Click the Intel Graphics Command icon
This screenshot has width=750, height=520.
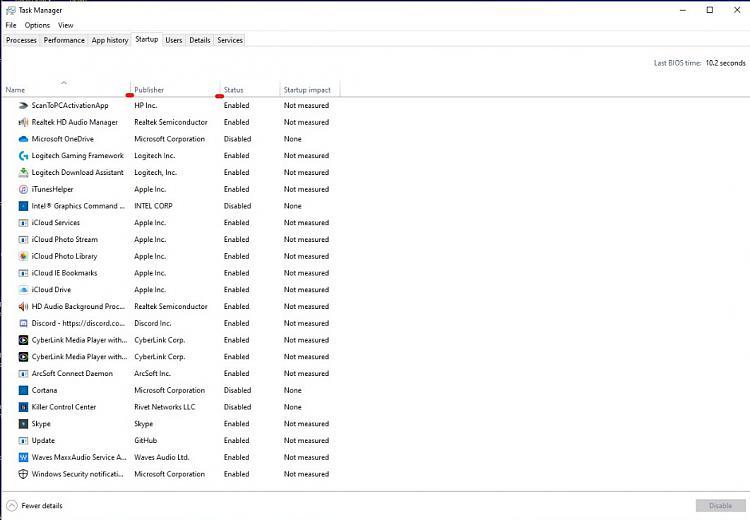tap(23, 206)
